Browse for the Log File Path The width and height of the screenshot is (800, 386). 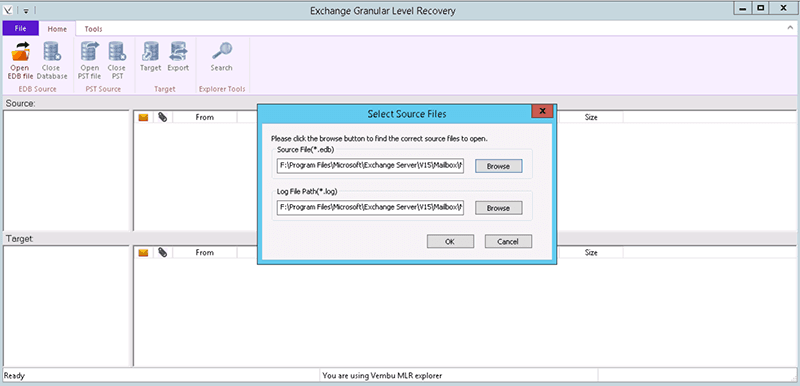498,208
